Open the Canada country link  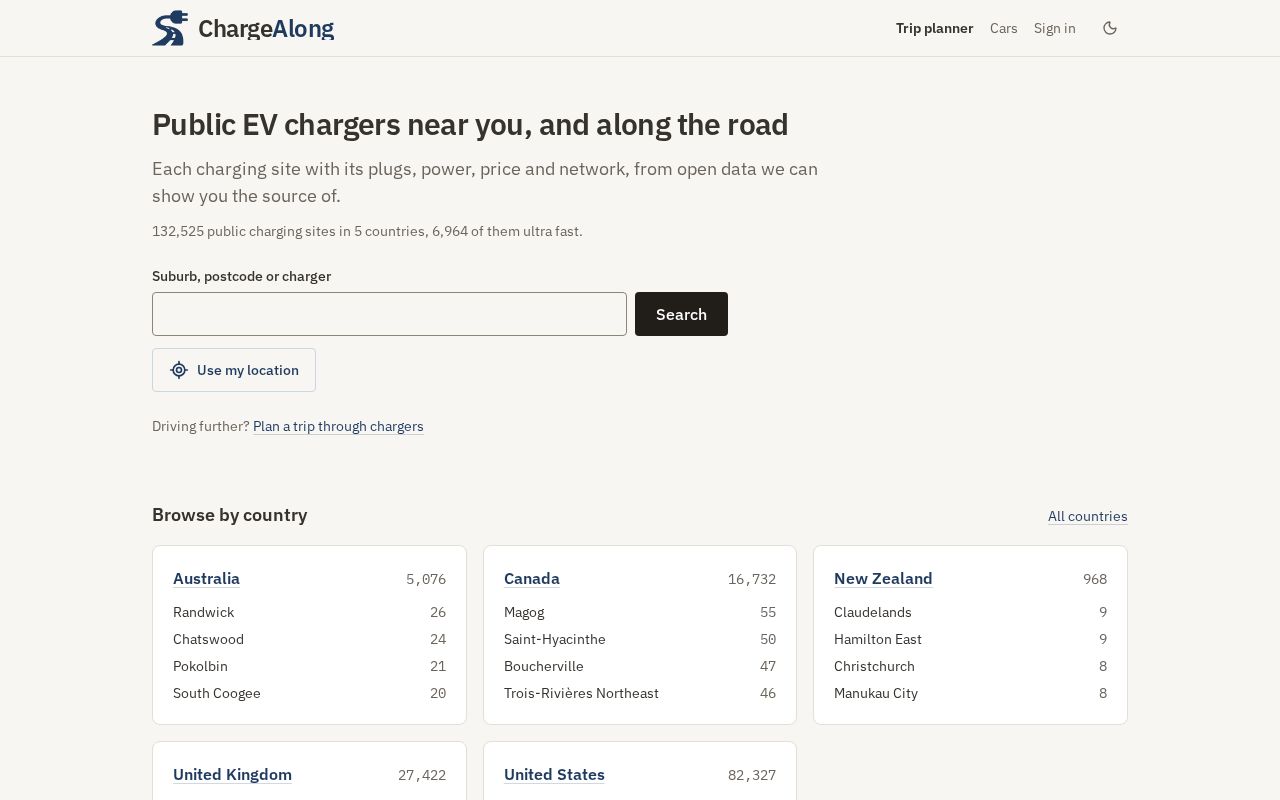coord(532,578)
